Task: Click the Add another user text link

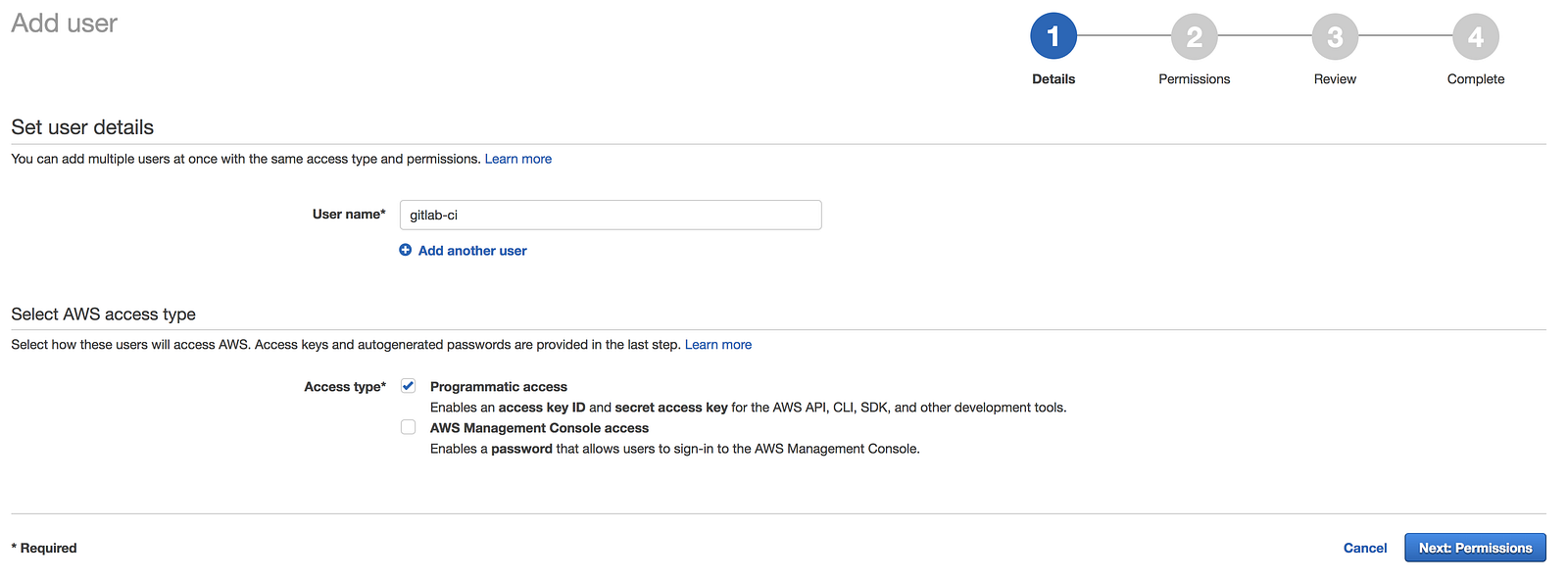Action: click(472, 251)
